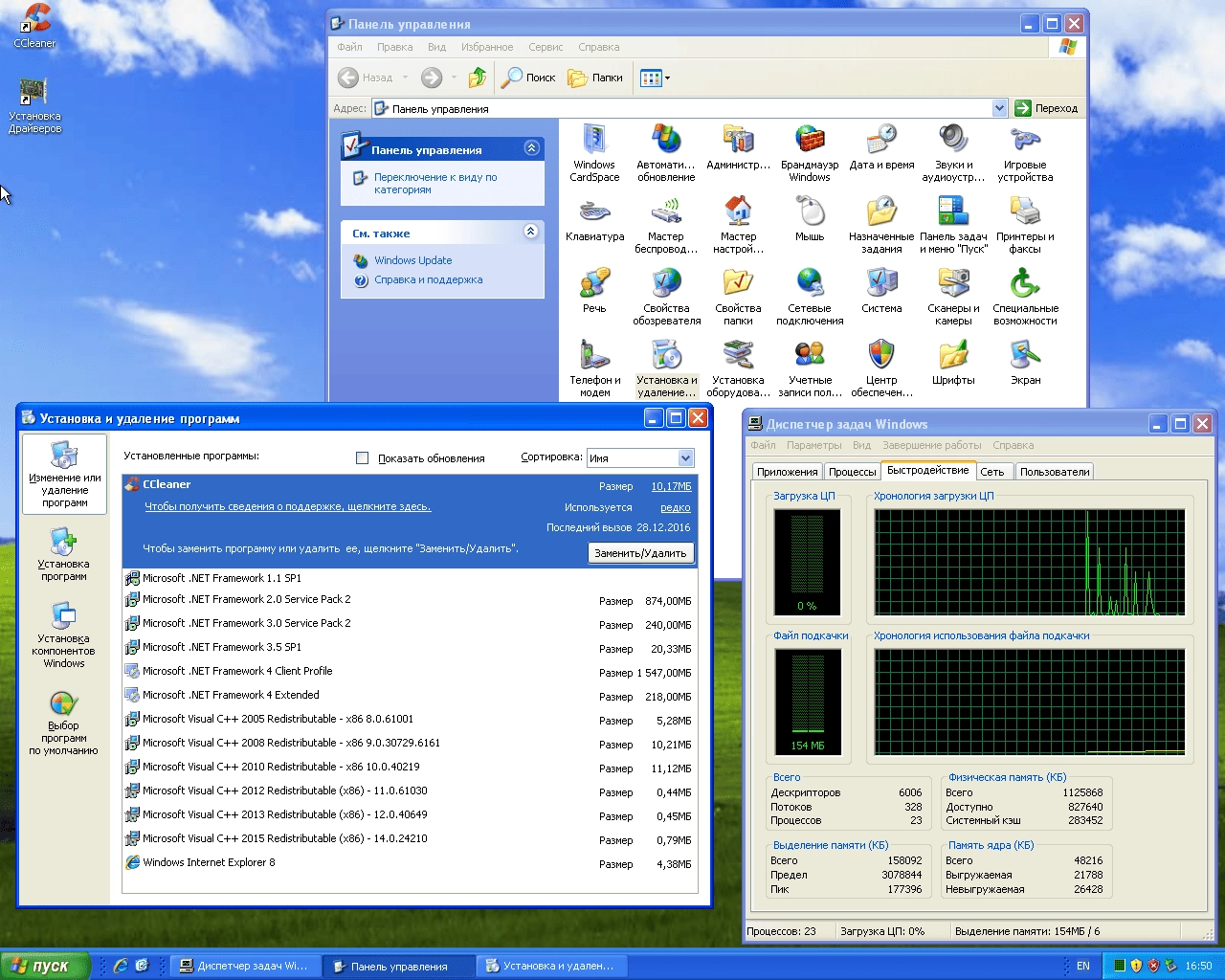Open the Сервис menu in Control Panel

(546, 47)
